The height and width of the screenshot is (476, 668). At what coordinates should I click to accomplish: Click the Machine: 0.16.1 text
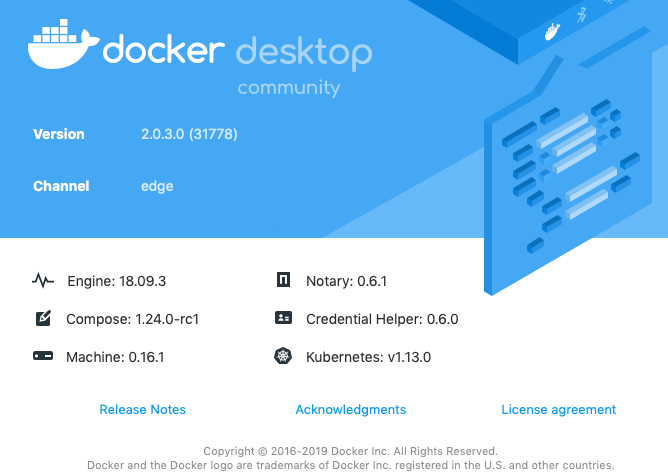point(115,357)
